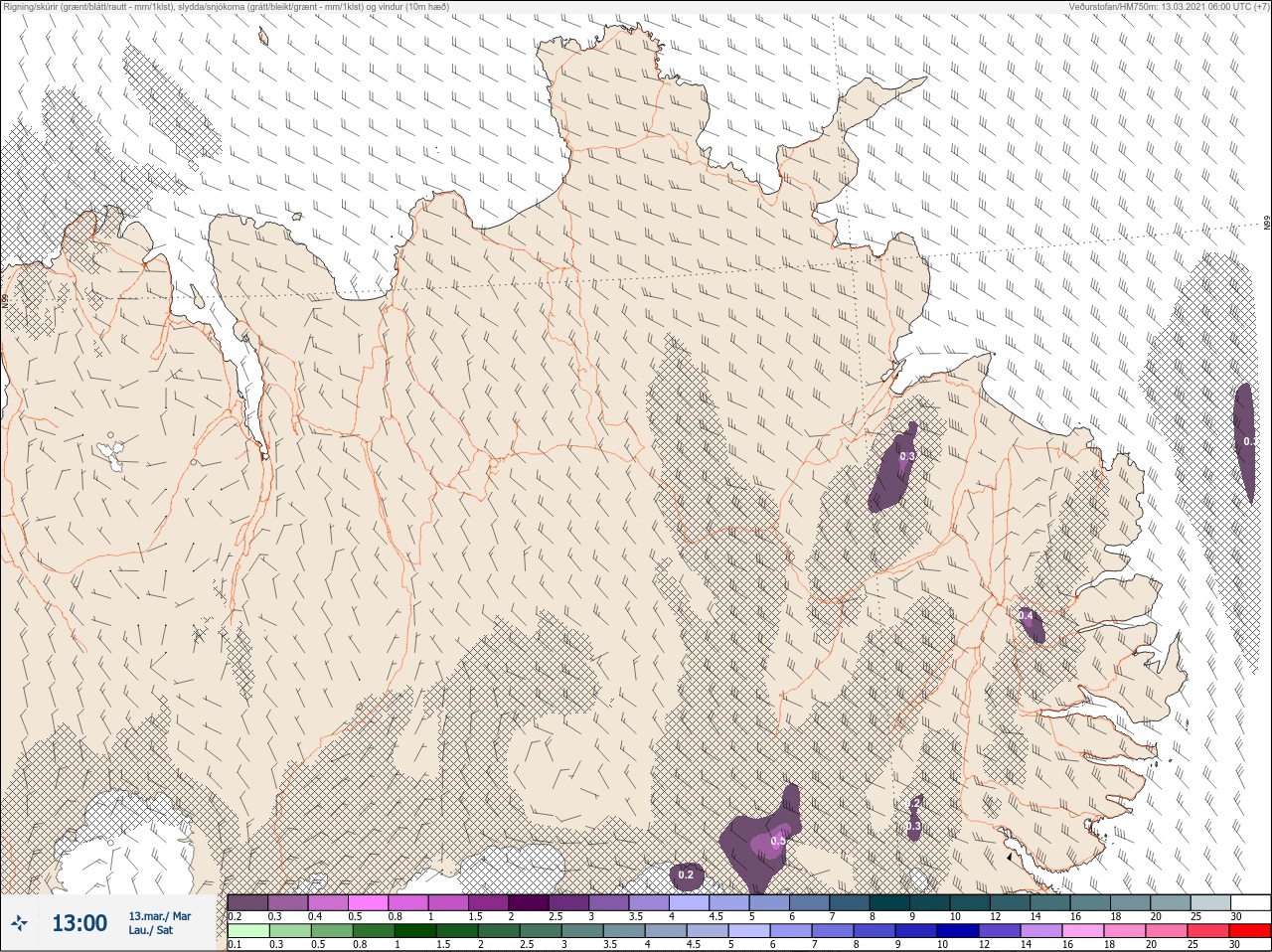This screenshot has width=1272, height=952.
Task: Pick the dark green 1 legend swatch
Action: pyautogui.click(x=415, y=932)
